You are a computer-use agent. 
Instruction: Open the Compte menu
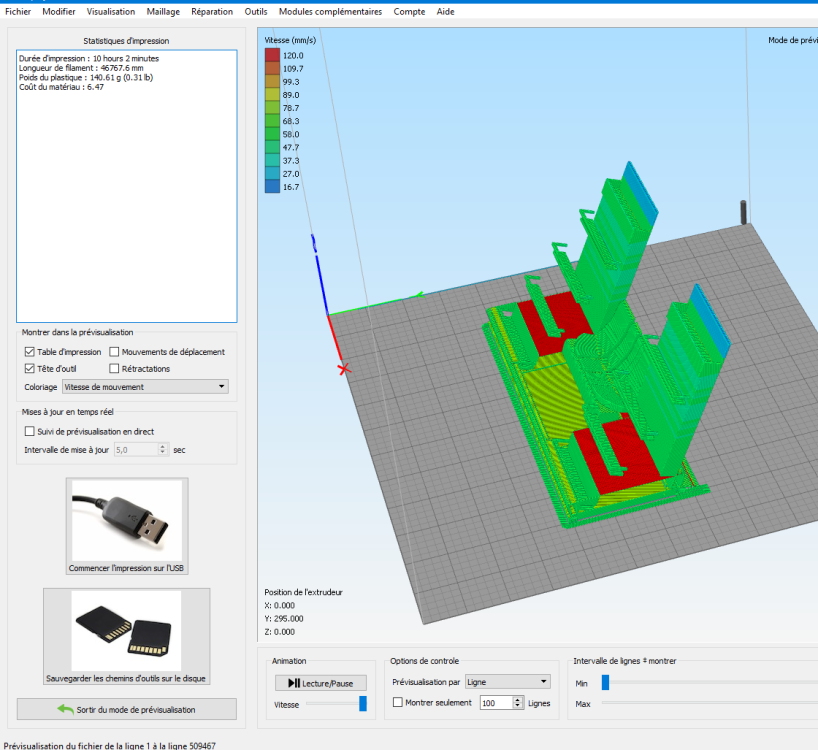pos(409,11)
